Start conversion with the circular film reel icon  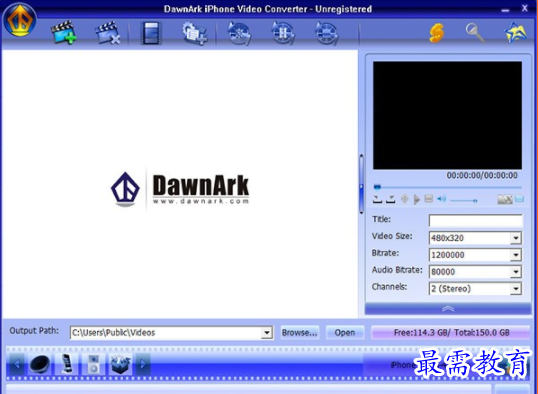[x=239, y=33]
